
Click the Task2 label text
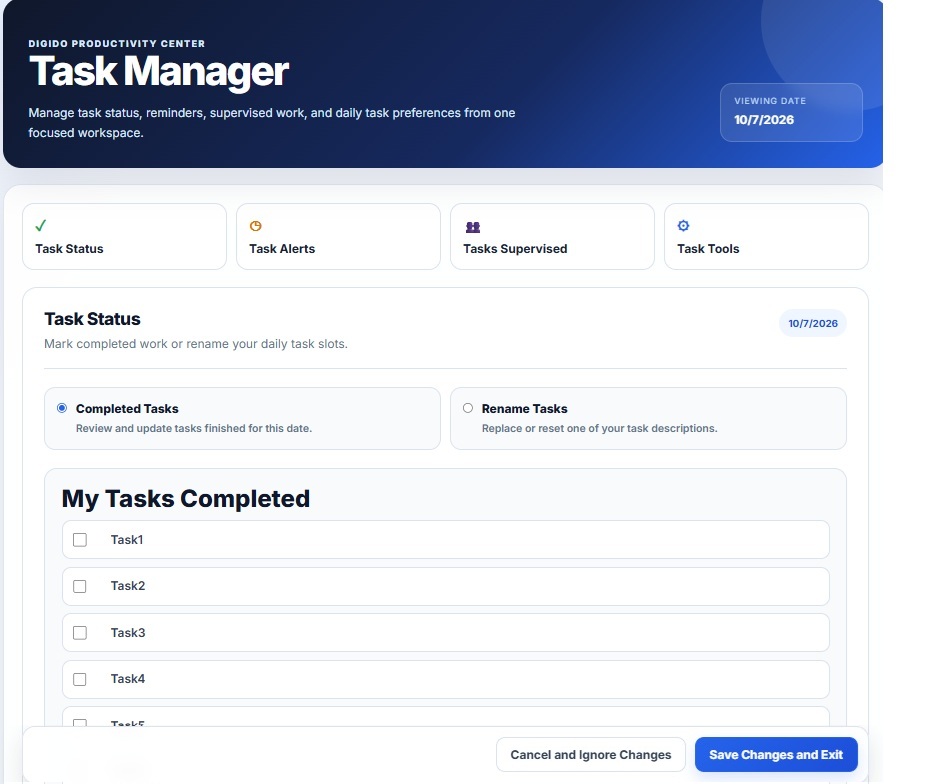tap(128, 586)
